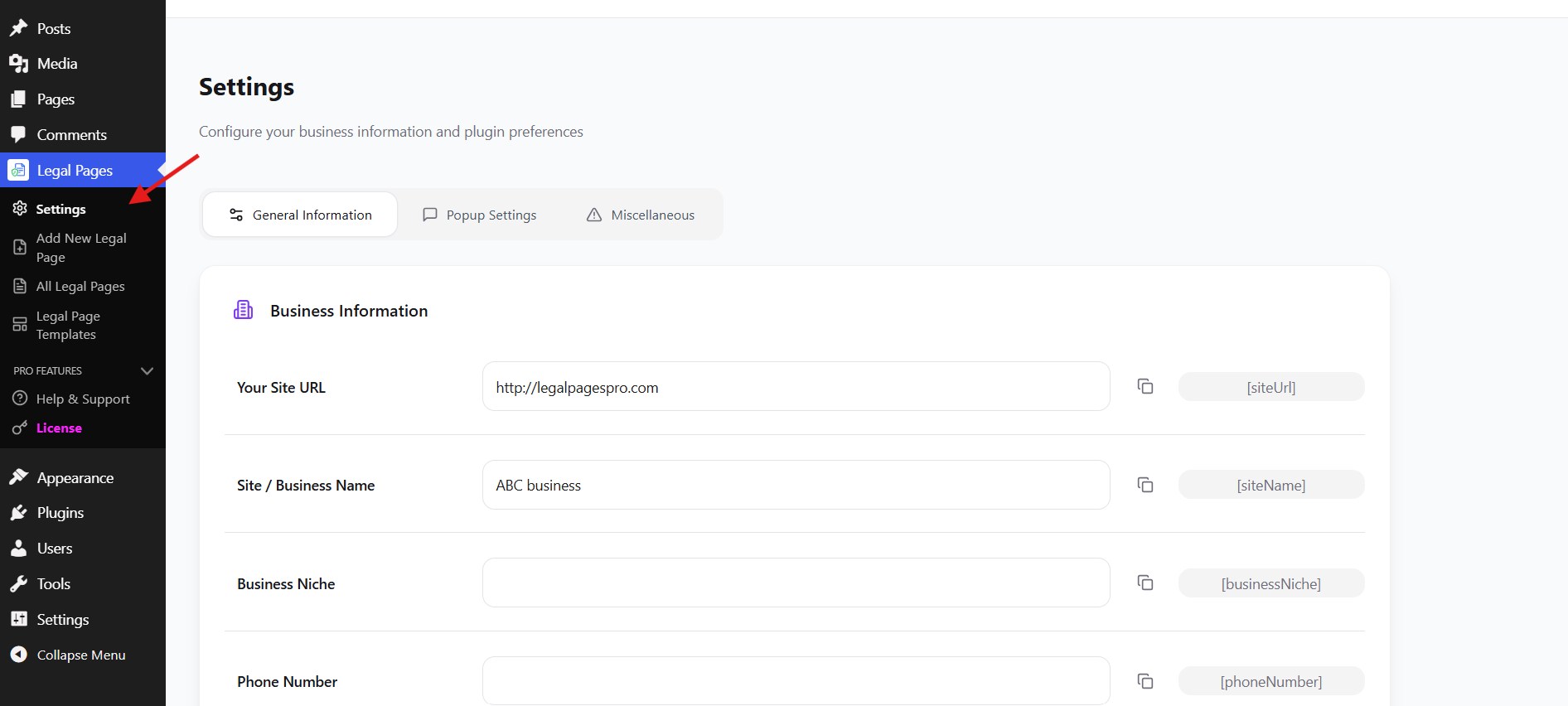Click the Legal Page Templates icon

click(20, 325)
